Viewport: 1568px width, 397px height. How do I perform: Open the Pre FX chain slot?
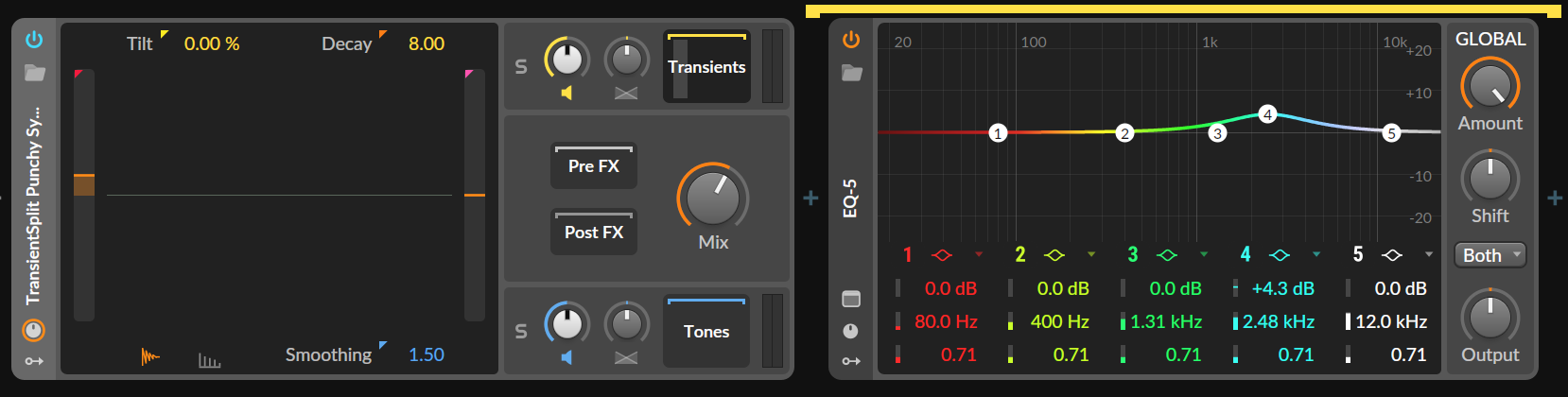click(x=594, y=166)
